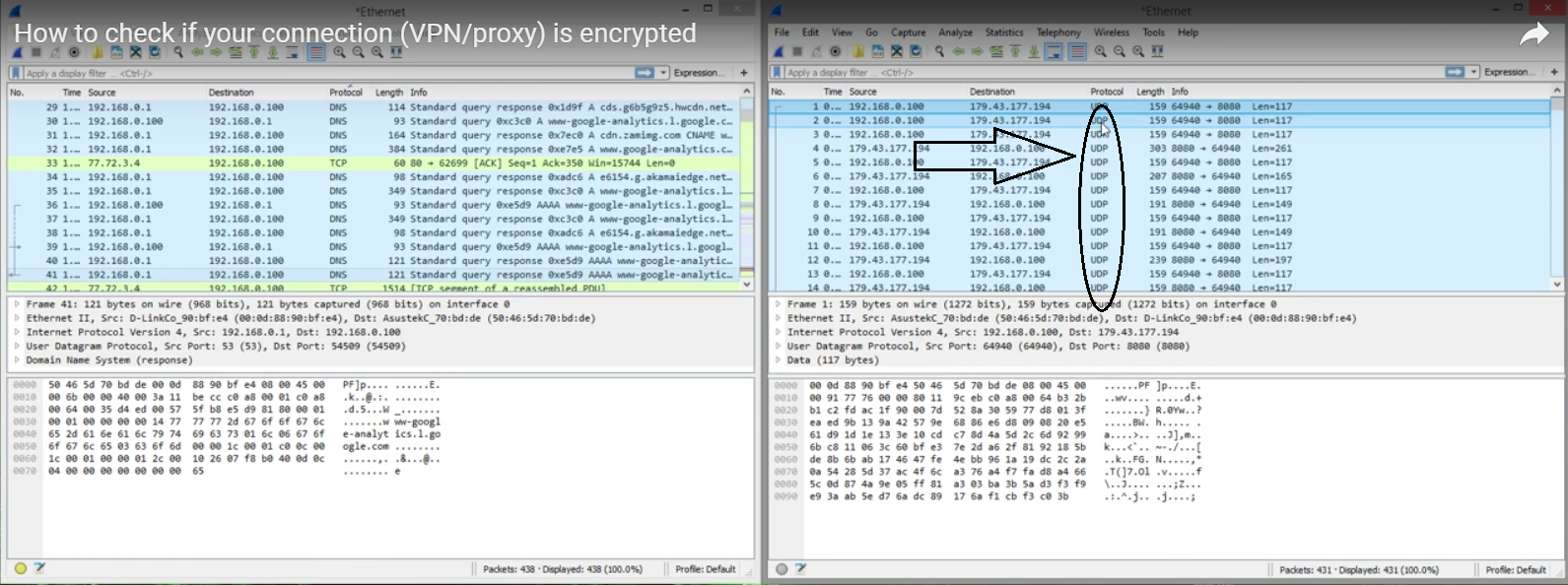Jump to last packet in right window
The image size is (1568, 585).
[1034, 51]
